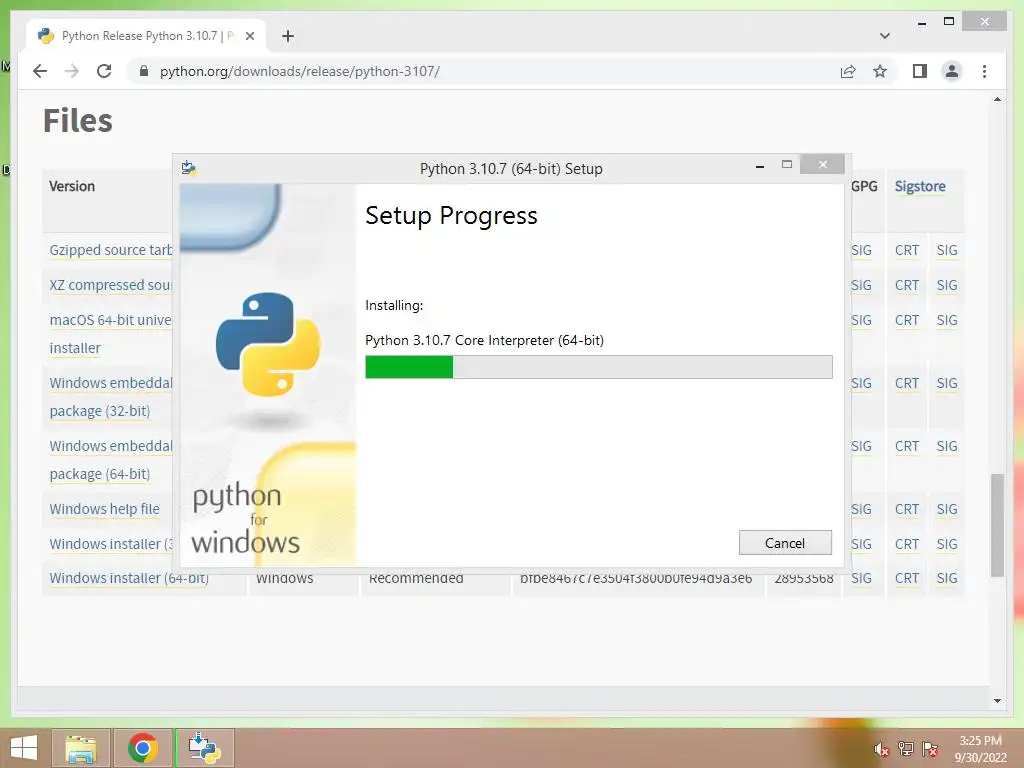Open the tab search chevron
Image resolution: width=1024 pixels, height=768 pixels.
pyautogui.click(x=885, y=36)
